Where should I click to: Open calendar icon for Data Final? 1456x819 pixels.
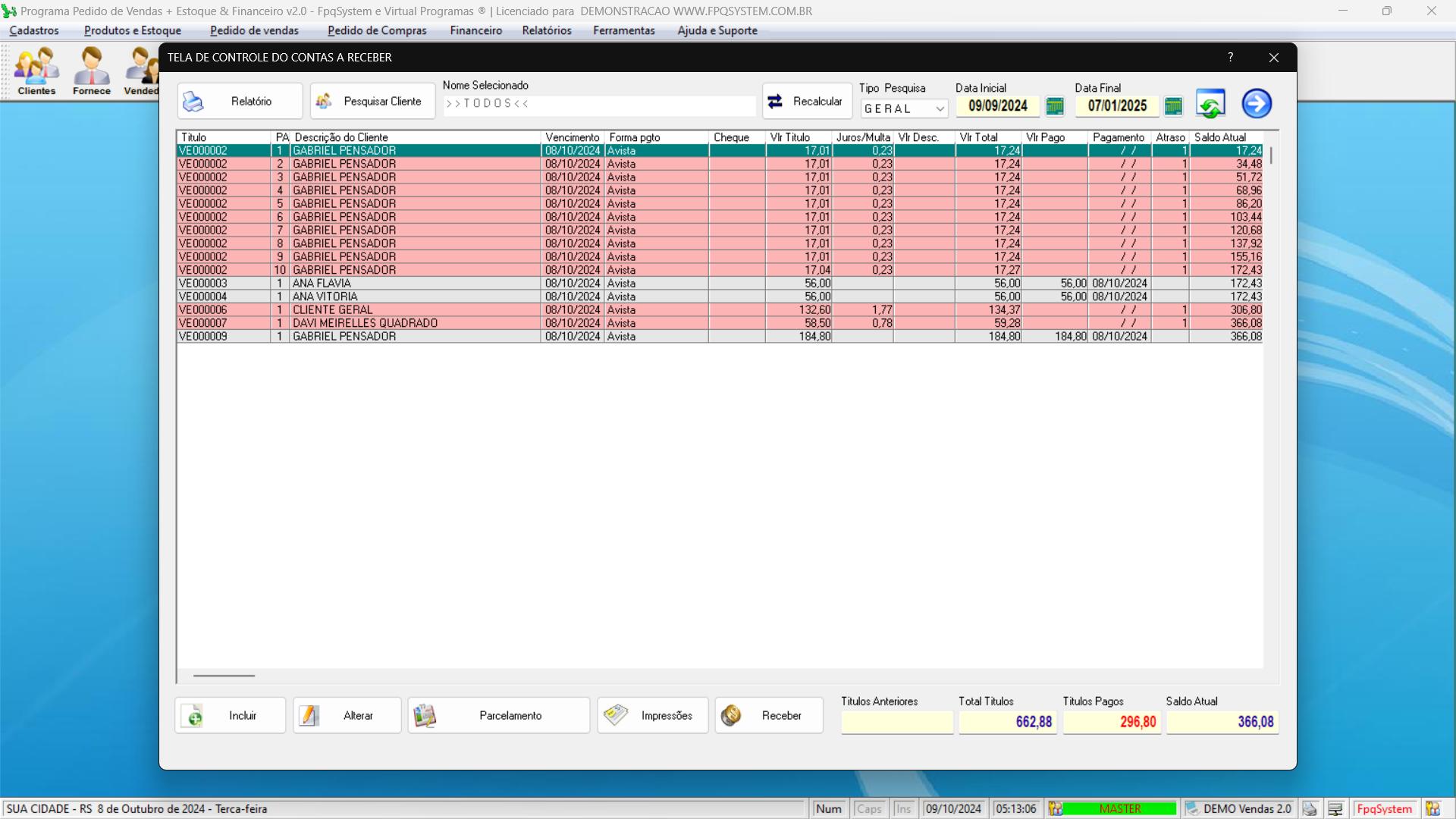click(x=1173, y=106)
